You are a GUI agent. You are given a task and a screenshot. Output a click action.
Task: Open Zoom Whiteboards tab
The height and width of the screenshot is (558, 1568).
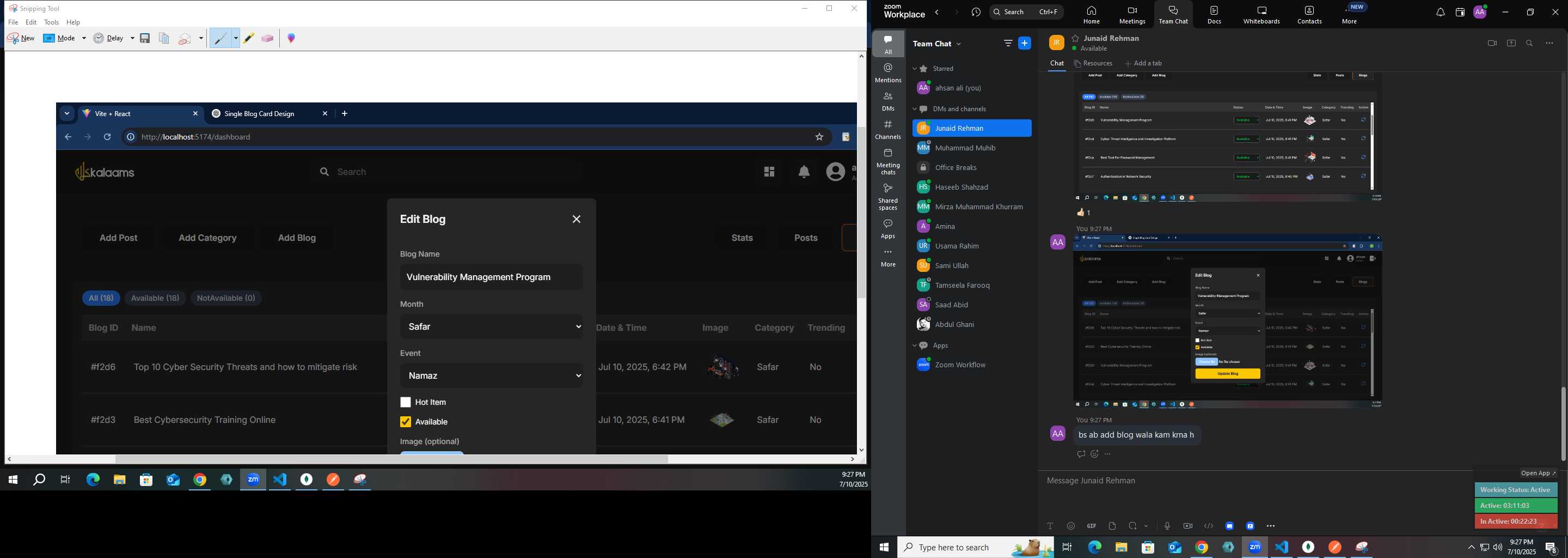coord(1261,15)
